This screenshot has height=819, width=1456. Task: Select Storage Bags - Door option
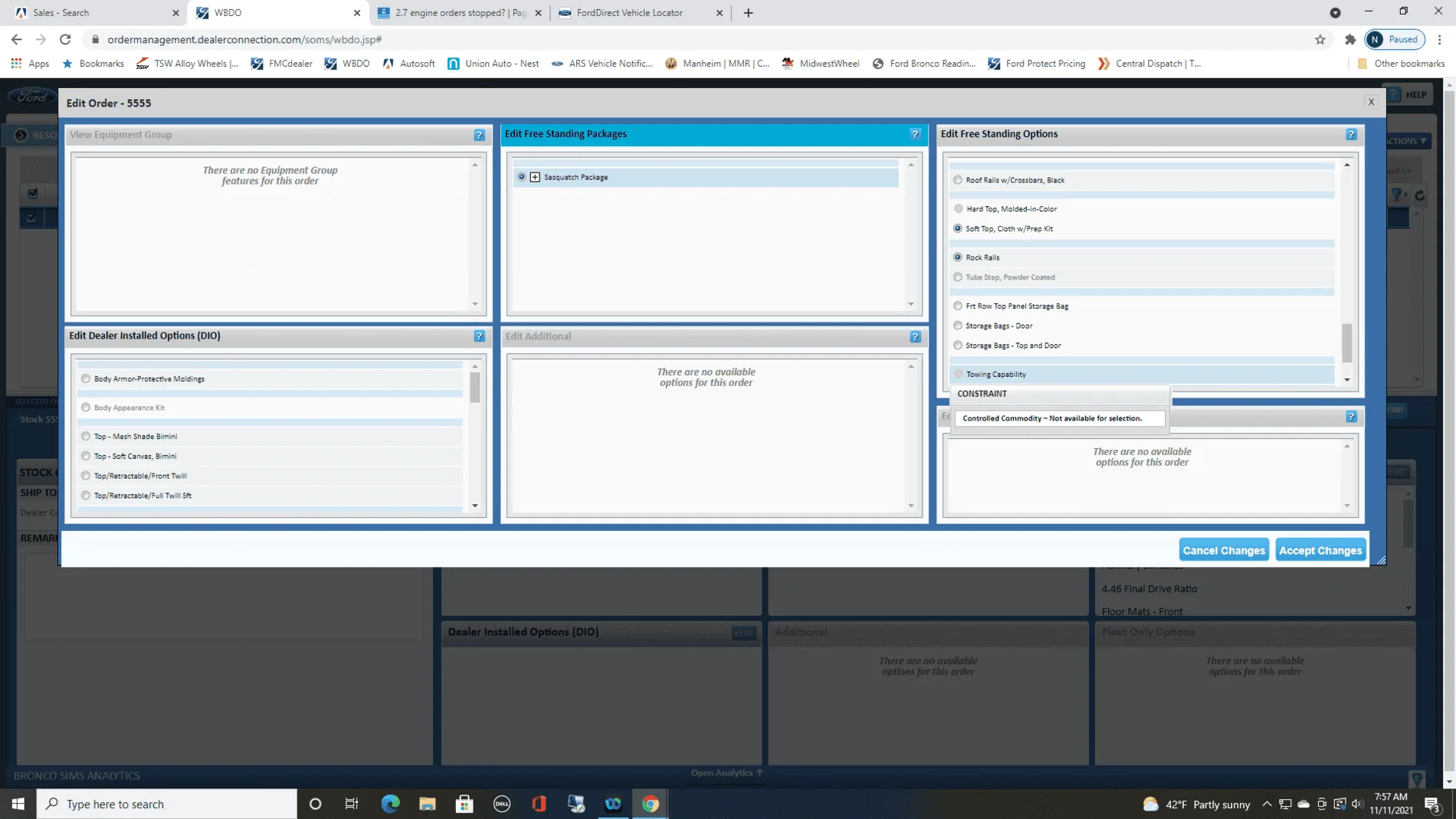point(958,326)
